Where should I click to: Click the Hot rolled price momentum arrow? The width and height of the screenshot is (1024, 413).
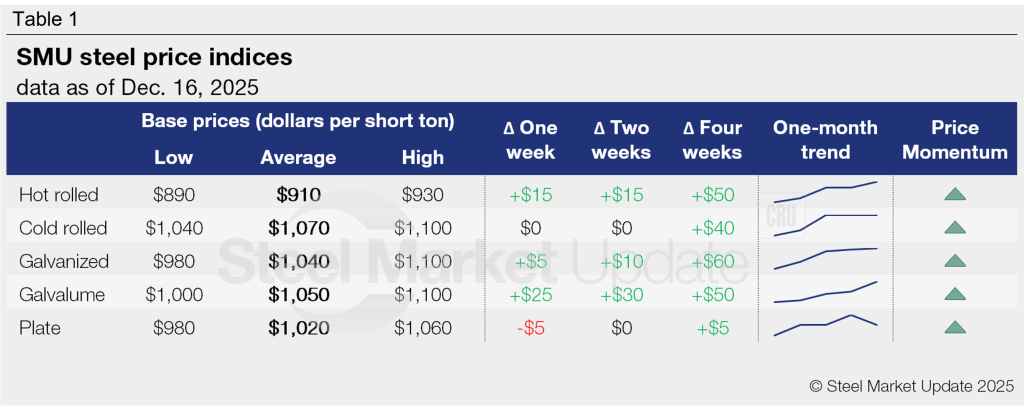point(955,194)
